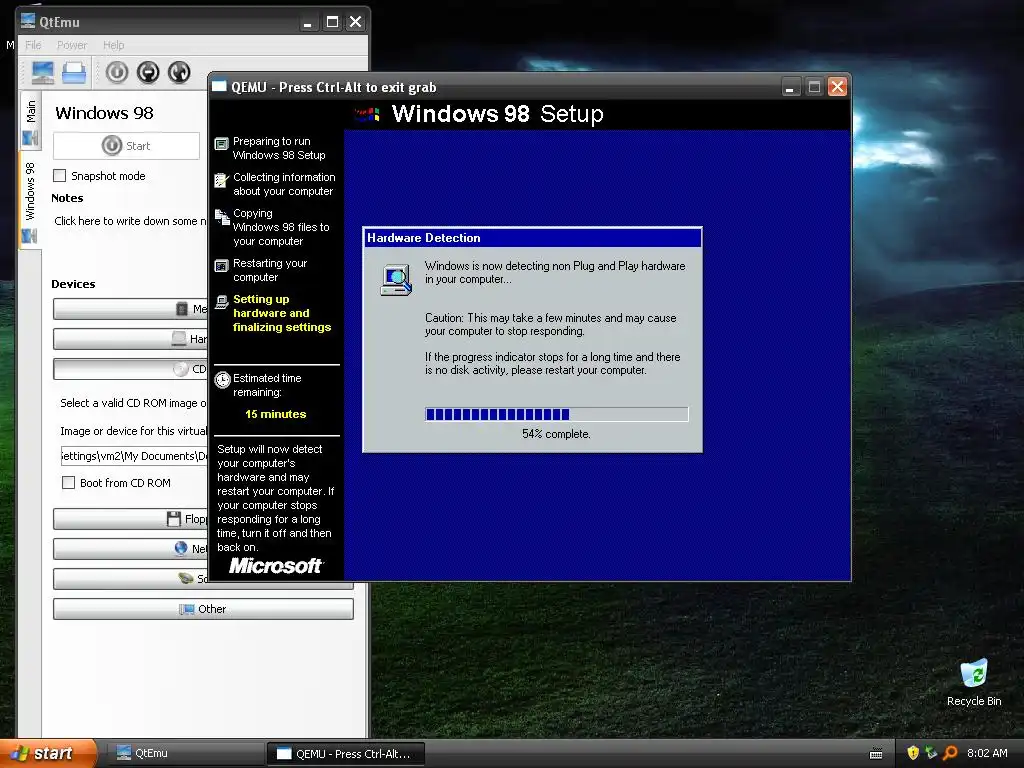Click the yellow security shield tray icon

[x=913, y=753]
